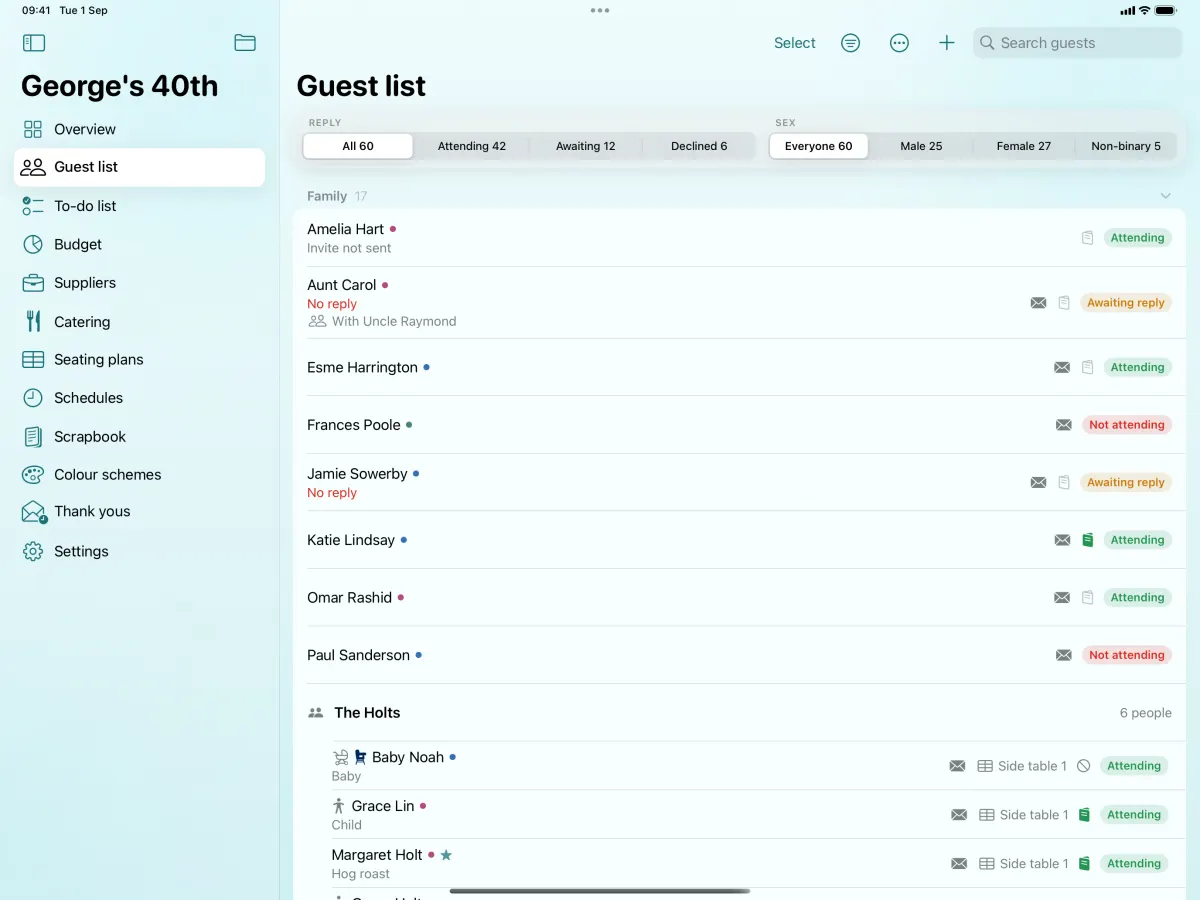Screen dimensions: 1200x900
Task: Click the notes icon for Omar Rashid
Action: click(x=1088, y=598)
